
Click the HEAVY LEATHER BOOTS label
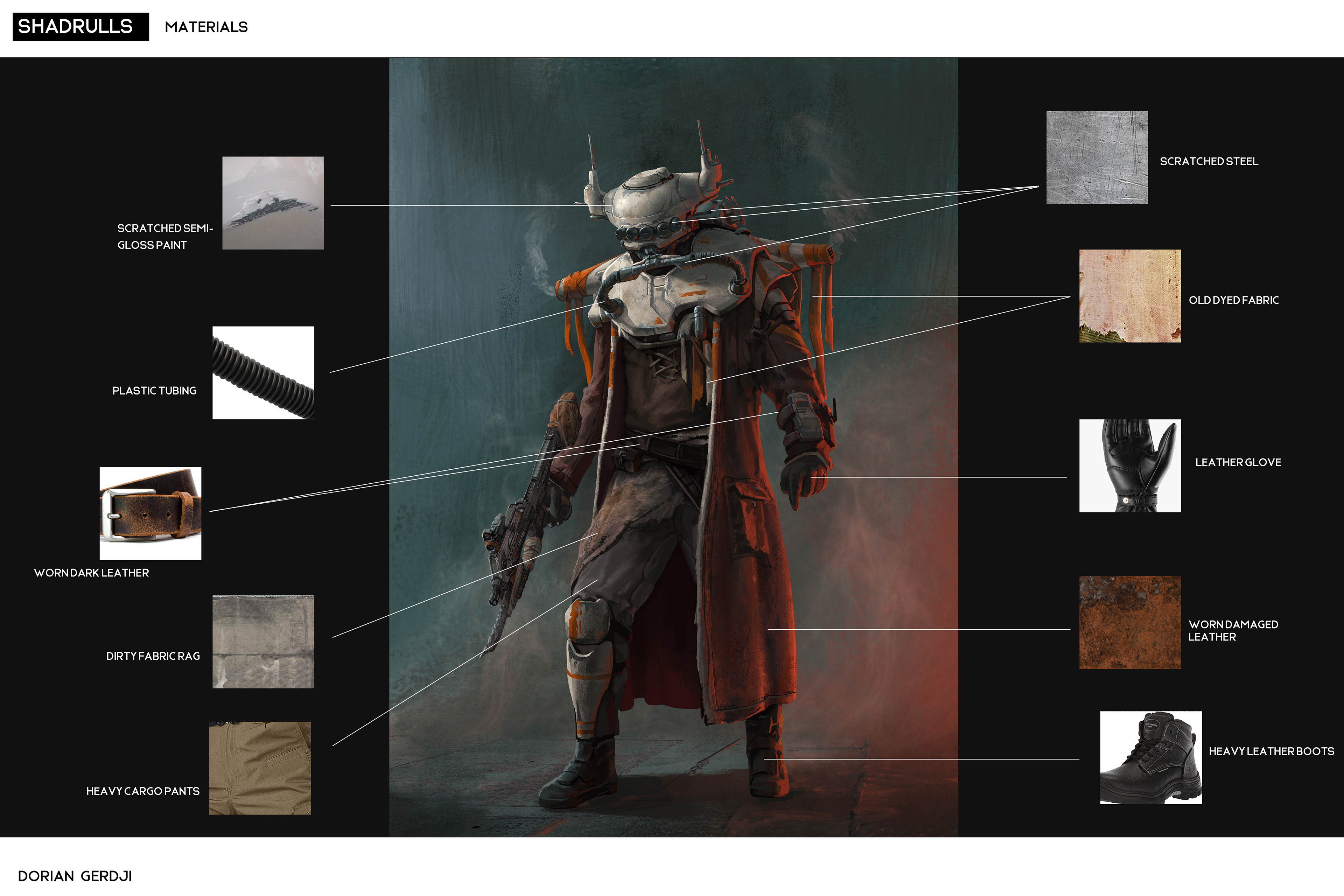pos(1271,751)
